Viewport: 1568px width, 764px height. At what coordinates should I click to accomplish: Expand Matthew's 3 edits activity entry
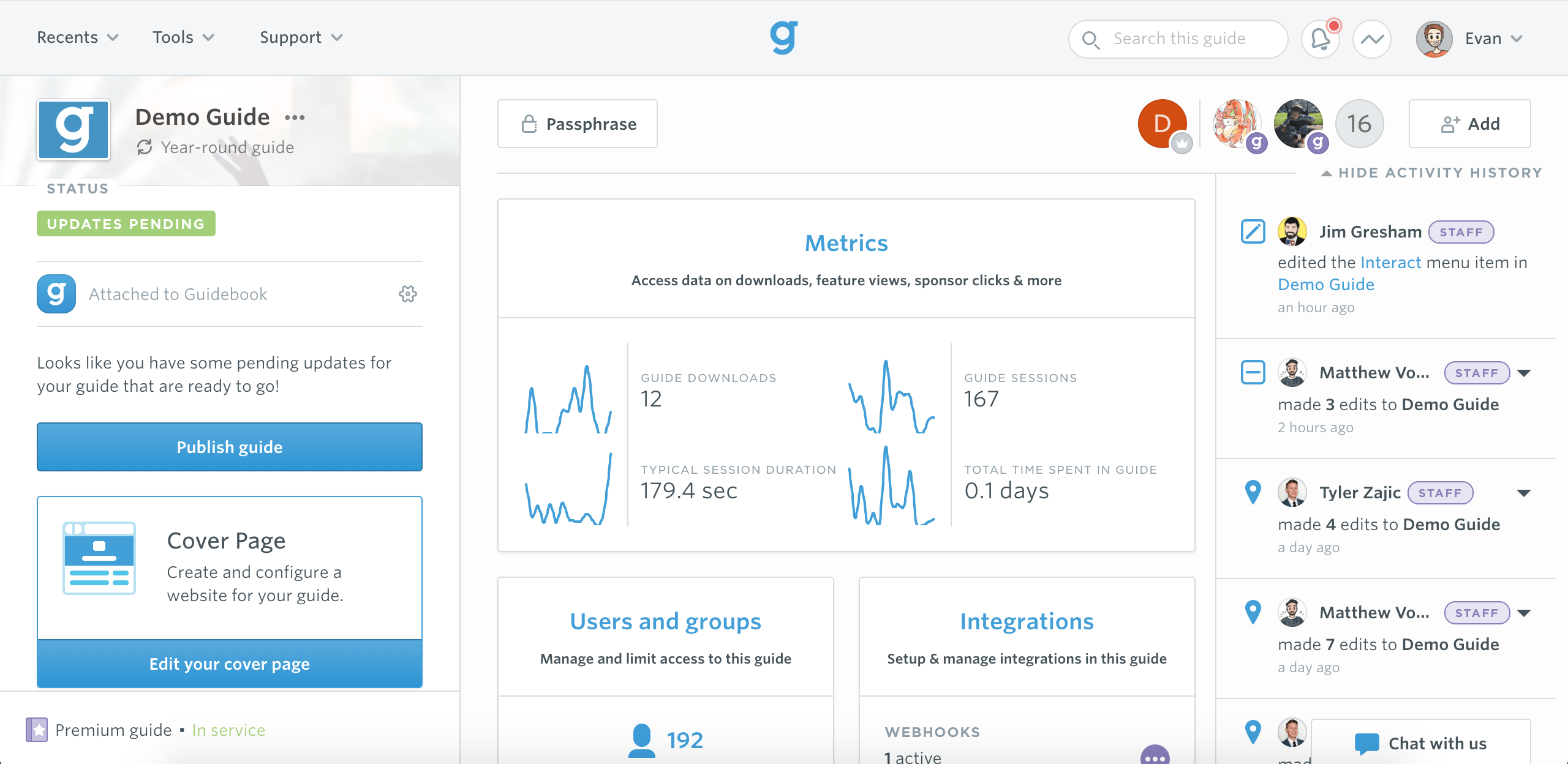pyautogui.click(x=1525, y=373)
